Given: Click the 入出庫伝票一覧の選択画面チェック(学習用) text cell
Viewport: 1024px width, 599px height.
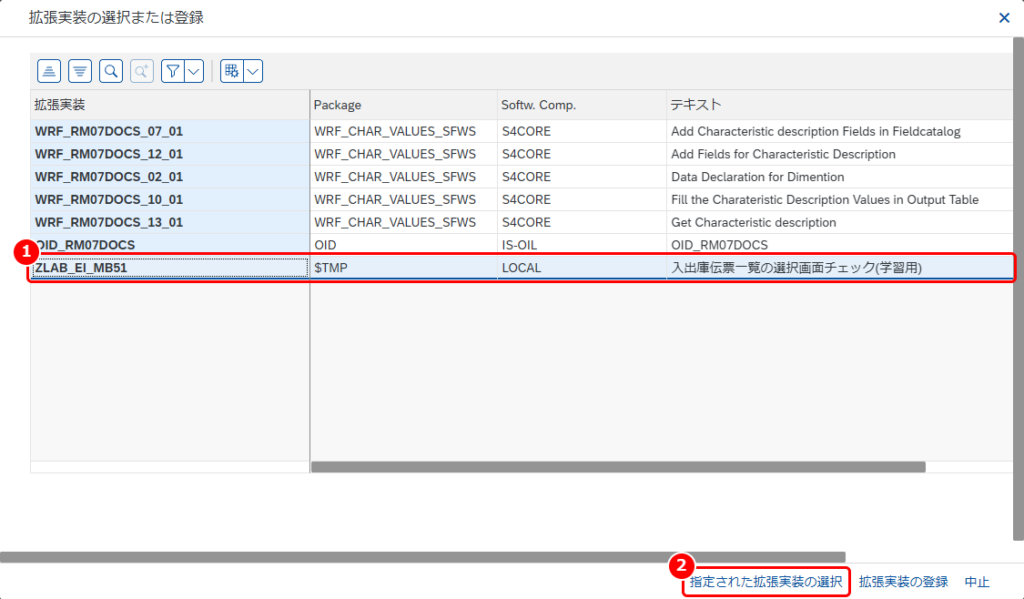Looking at the screenshot, I should (840, 268).
